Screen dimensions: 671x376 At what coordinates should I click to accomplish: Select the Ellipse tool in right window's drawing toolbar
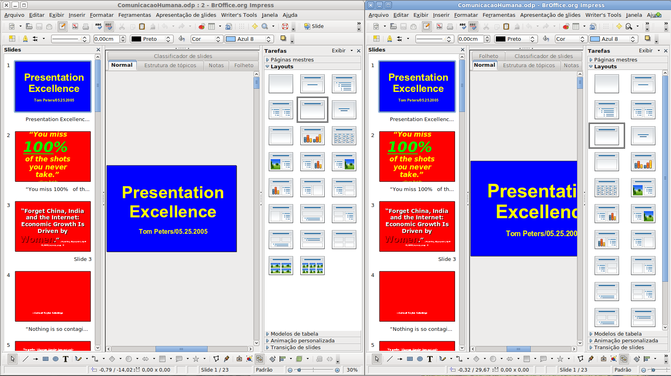[420, 359]
